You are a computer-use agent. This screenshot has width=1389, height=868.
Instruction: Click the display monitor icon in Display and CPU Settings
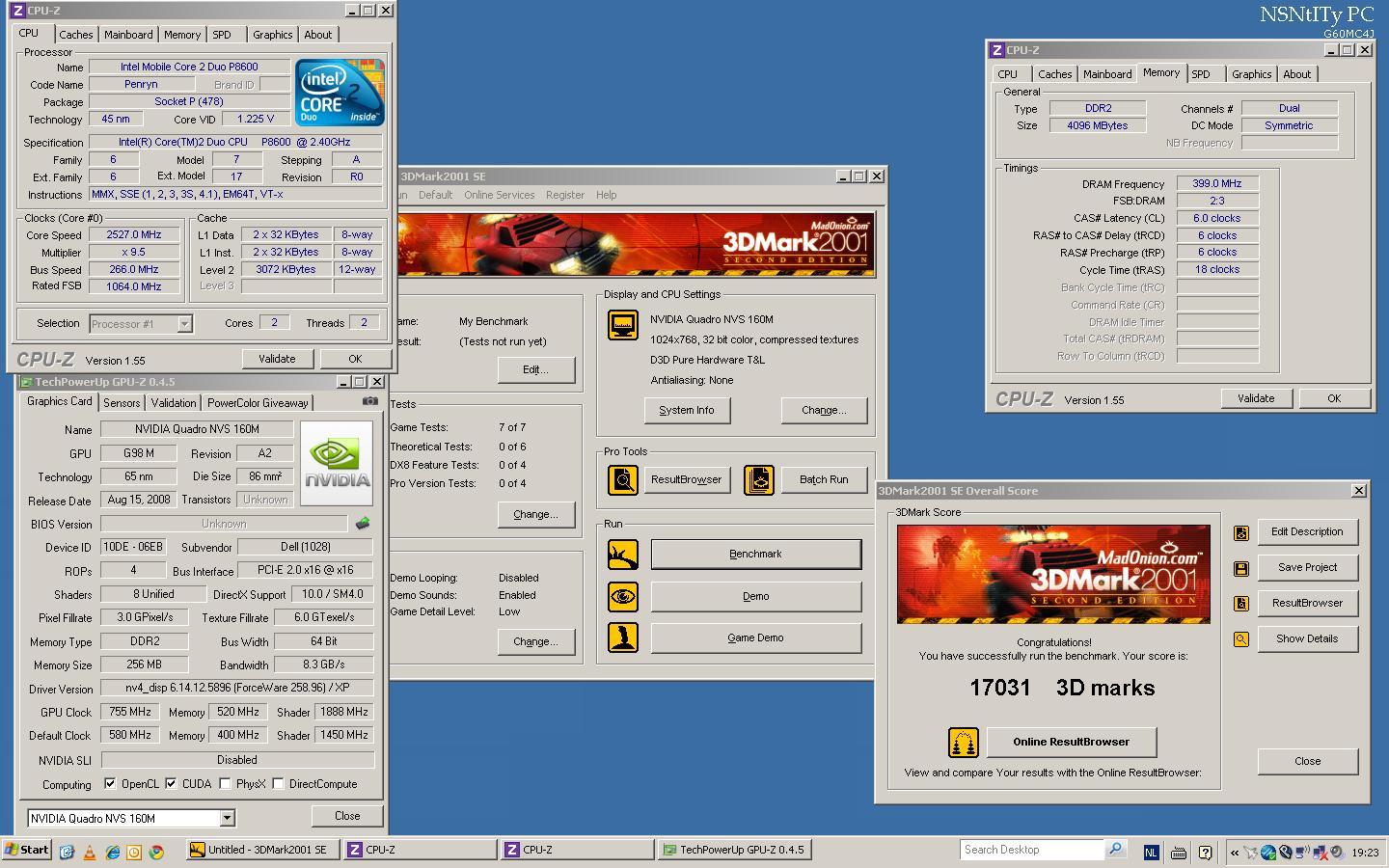coord(623,325)
